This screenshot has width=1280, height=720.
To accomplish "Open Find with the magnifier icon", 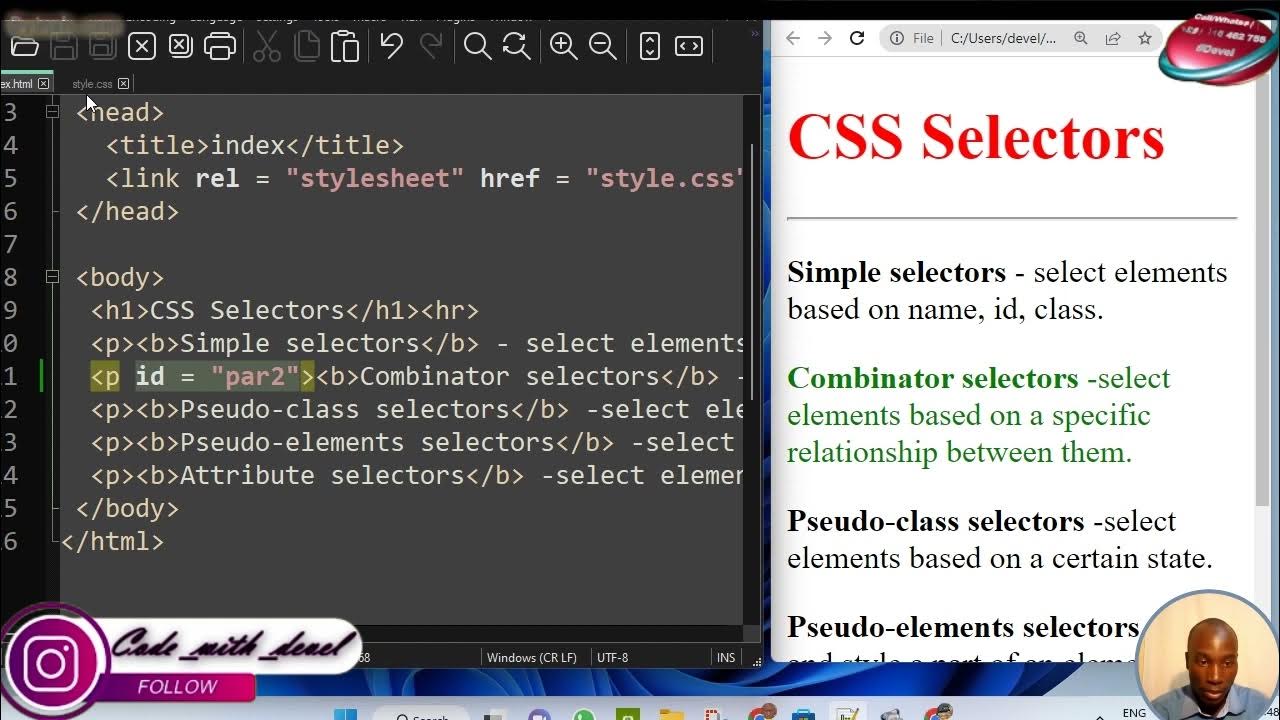I will pos(477,46).
